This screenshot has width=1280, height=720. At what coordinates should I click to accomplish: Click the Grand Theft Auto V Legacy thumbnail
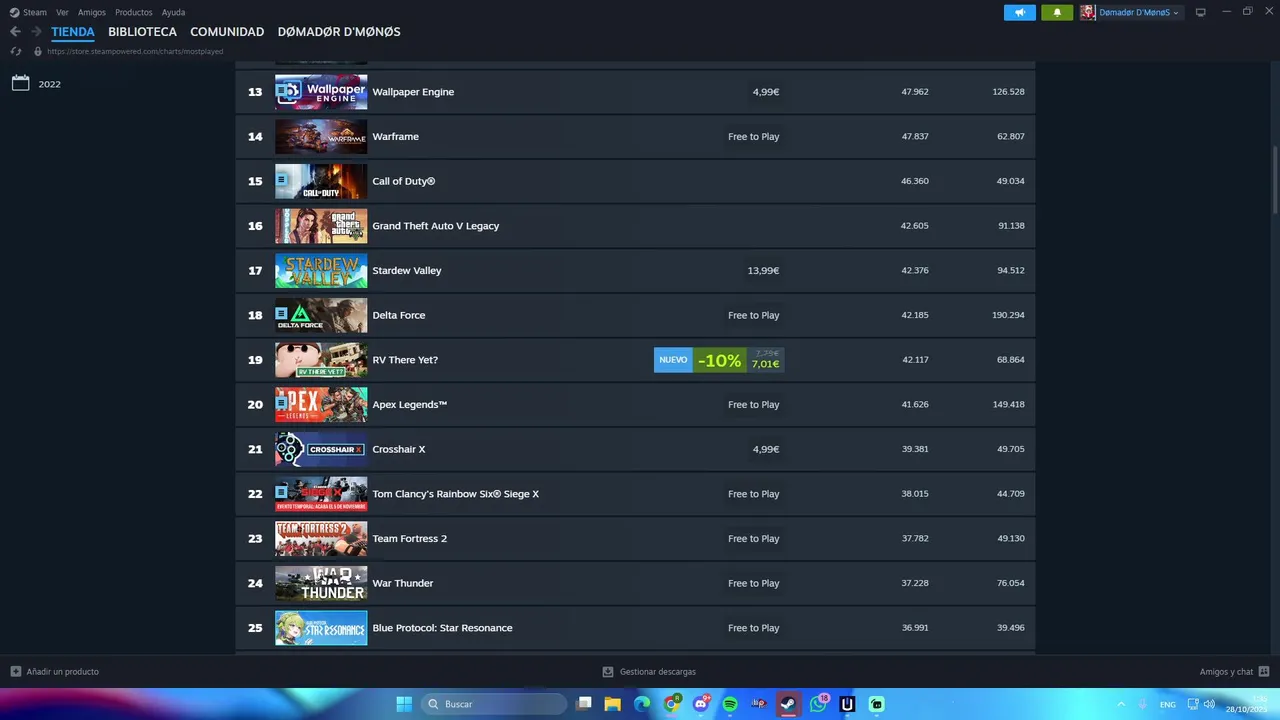point(321,226)
